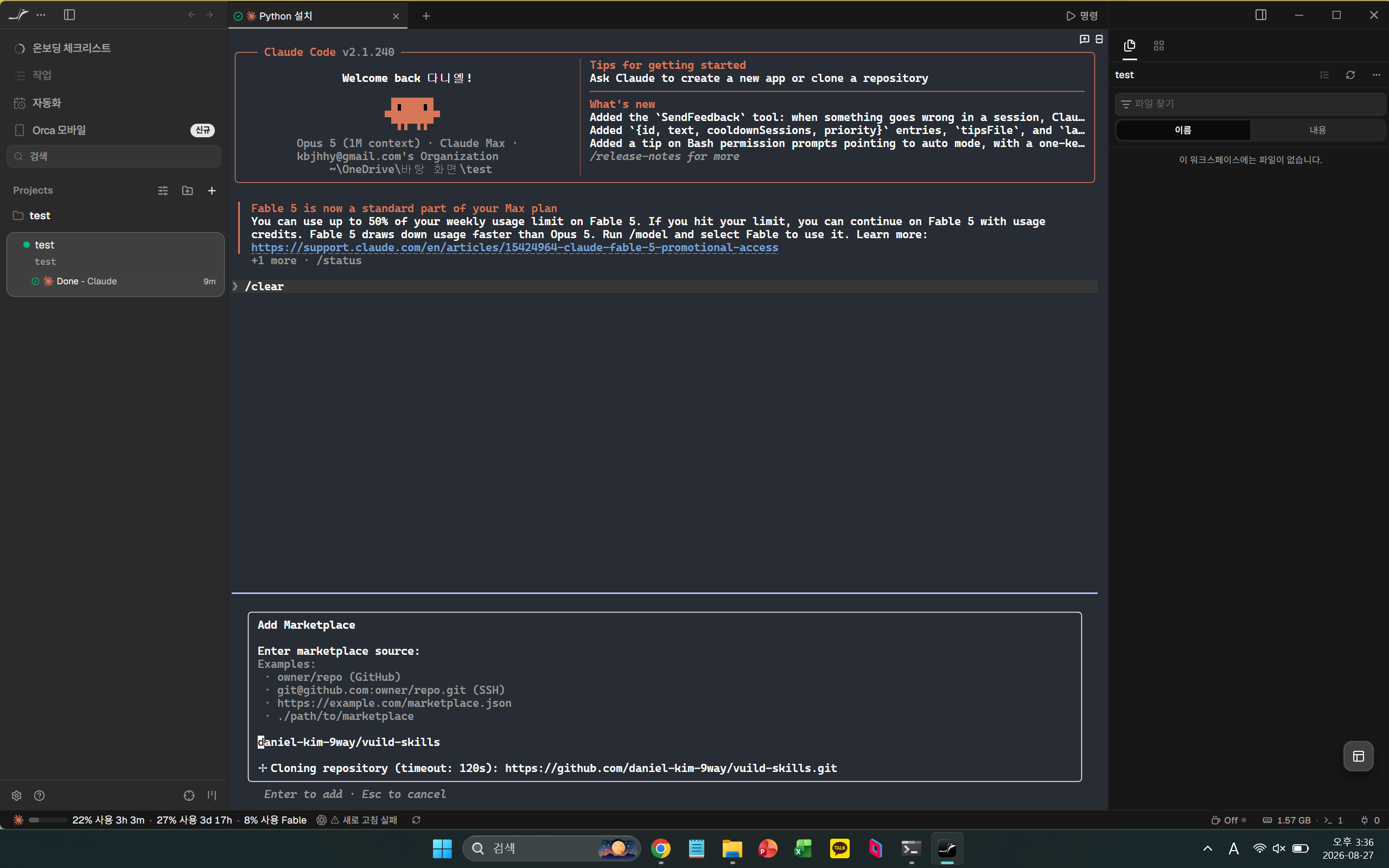Open the Orca 모바일 section
This screenshot has width=1389, height=868.
[113, 130]
